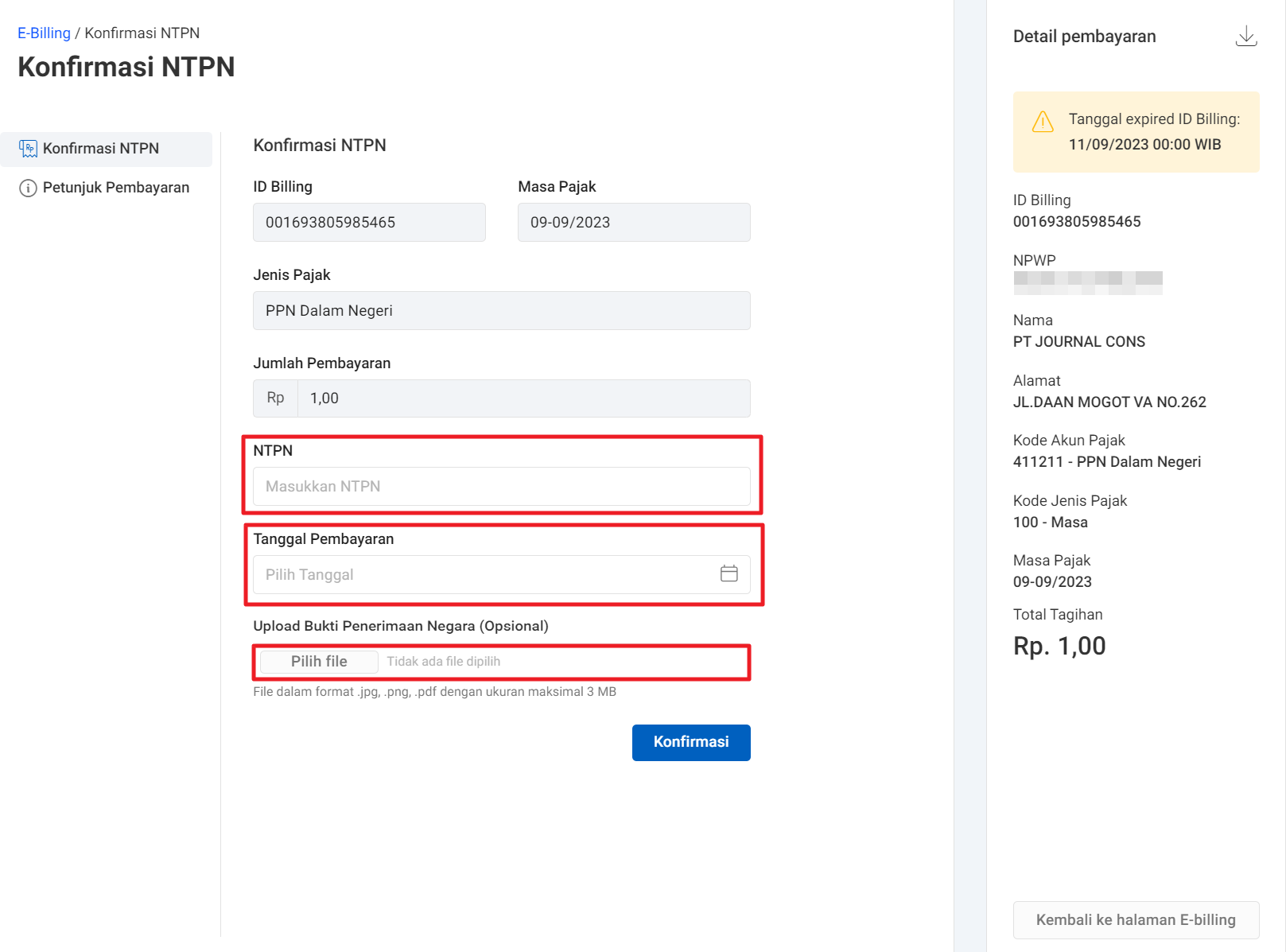Click the Jenis Pajak PPN Dalam Negeri field
Screen dimensions: 1286x952
[x=501, y=311]
